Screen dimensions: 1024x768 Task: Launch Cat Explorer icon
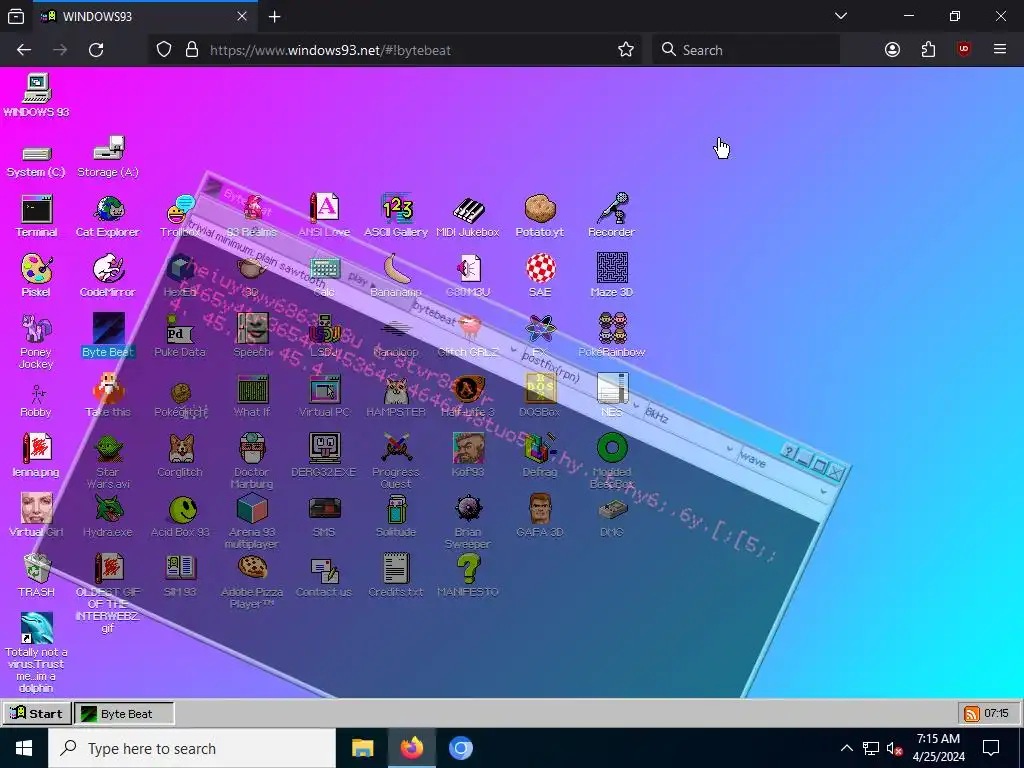pos(108,209)
